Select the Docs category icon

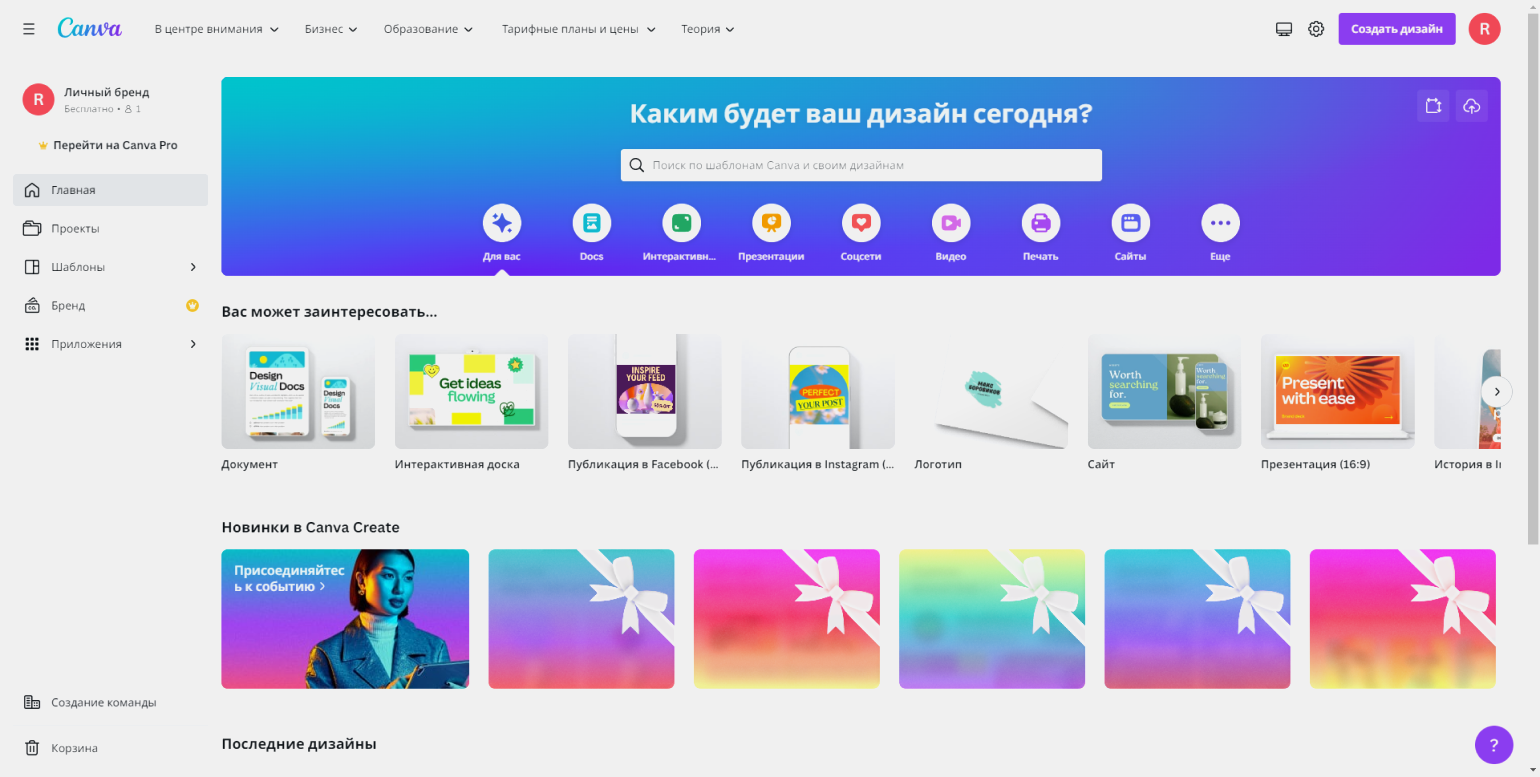point(592,223)
